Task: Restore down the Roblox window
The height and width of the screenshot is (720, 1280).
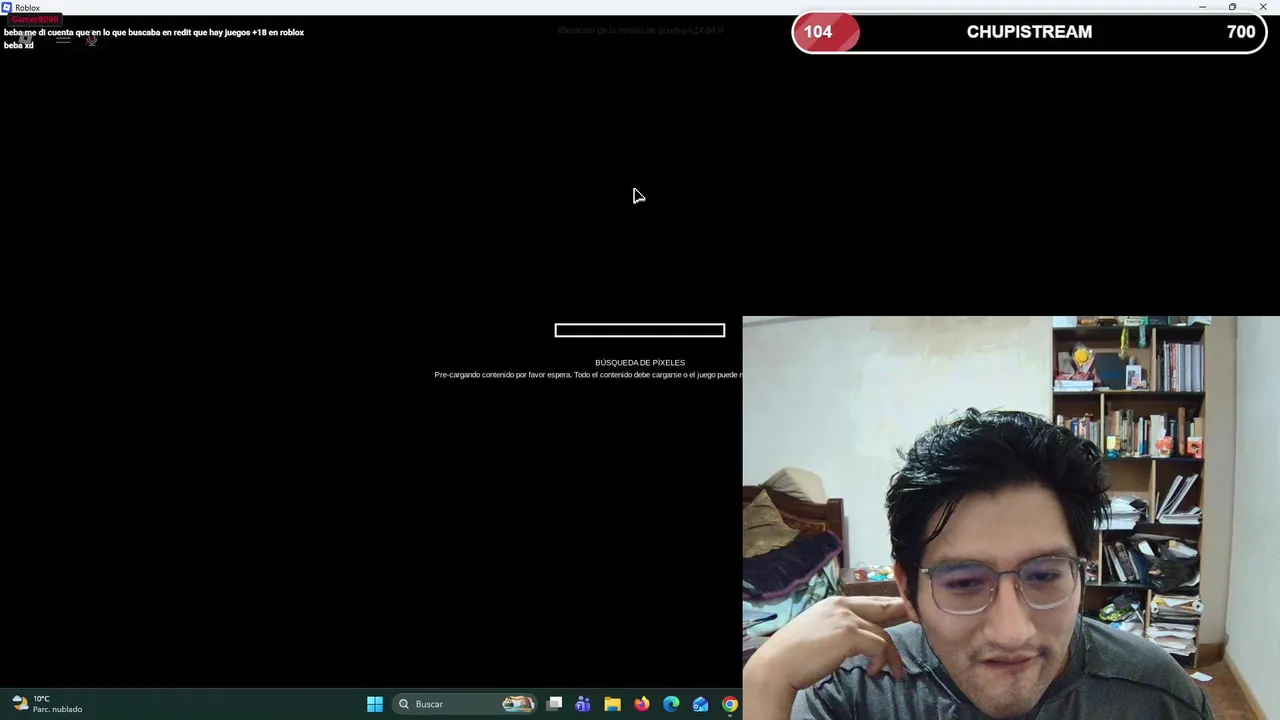Action: 1232,7
